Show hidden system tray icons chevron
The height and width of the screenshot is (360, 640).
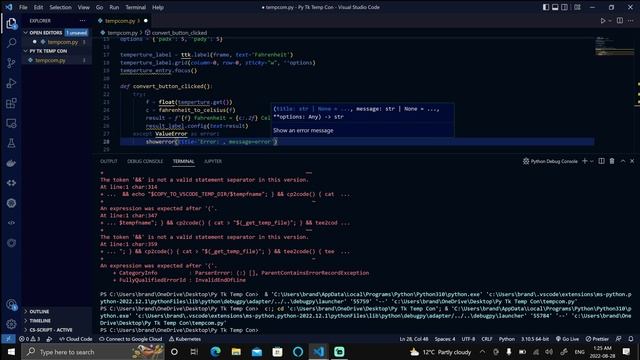coord(482,351)
